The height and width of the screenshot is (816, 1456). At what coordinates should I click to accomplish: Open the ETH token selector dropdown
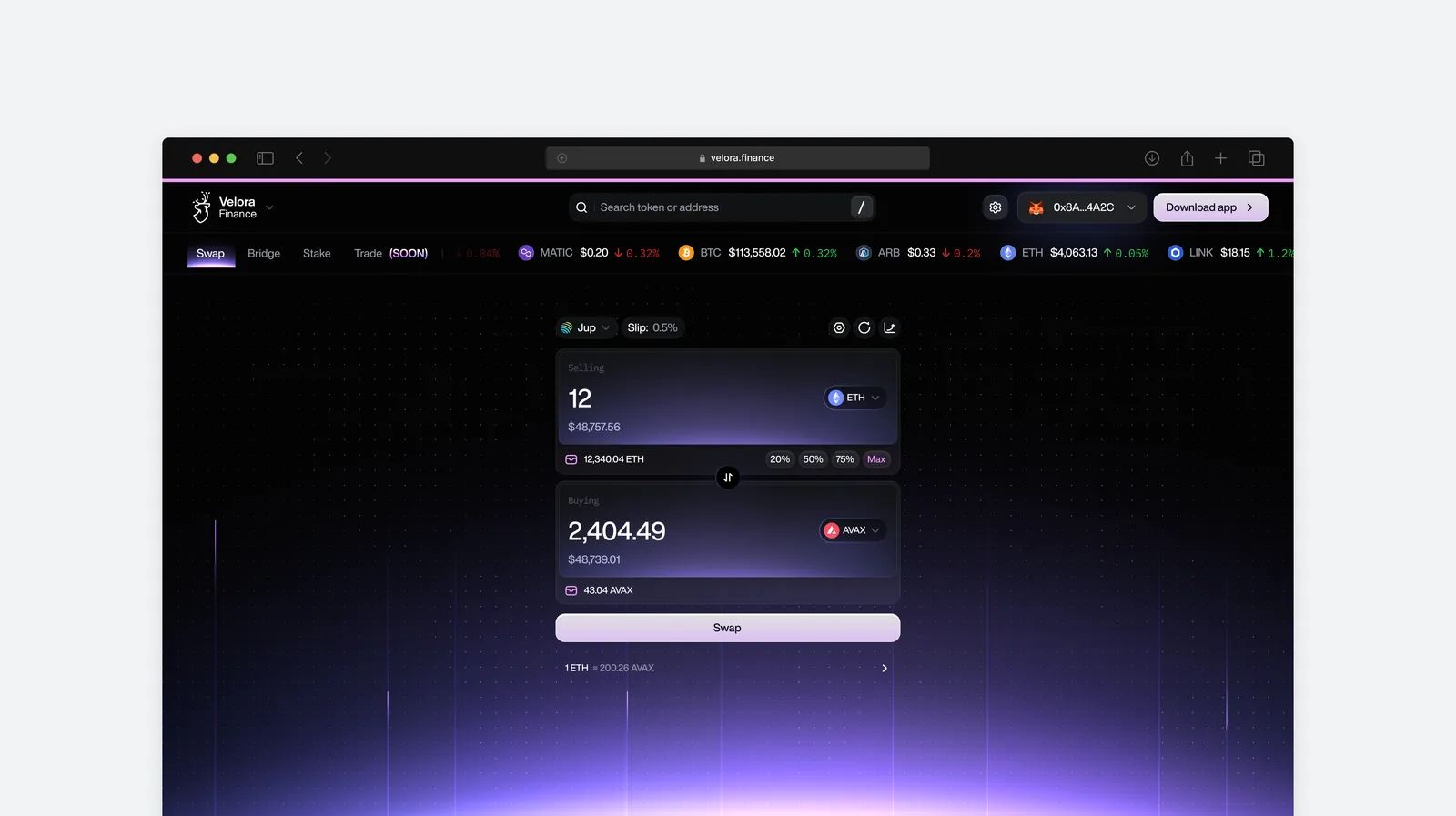pyautogui.click(x=855, y=398)
